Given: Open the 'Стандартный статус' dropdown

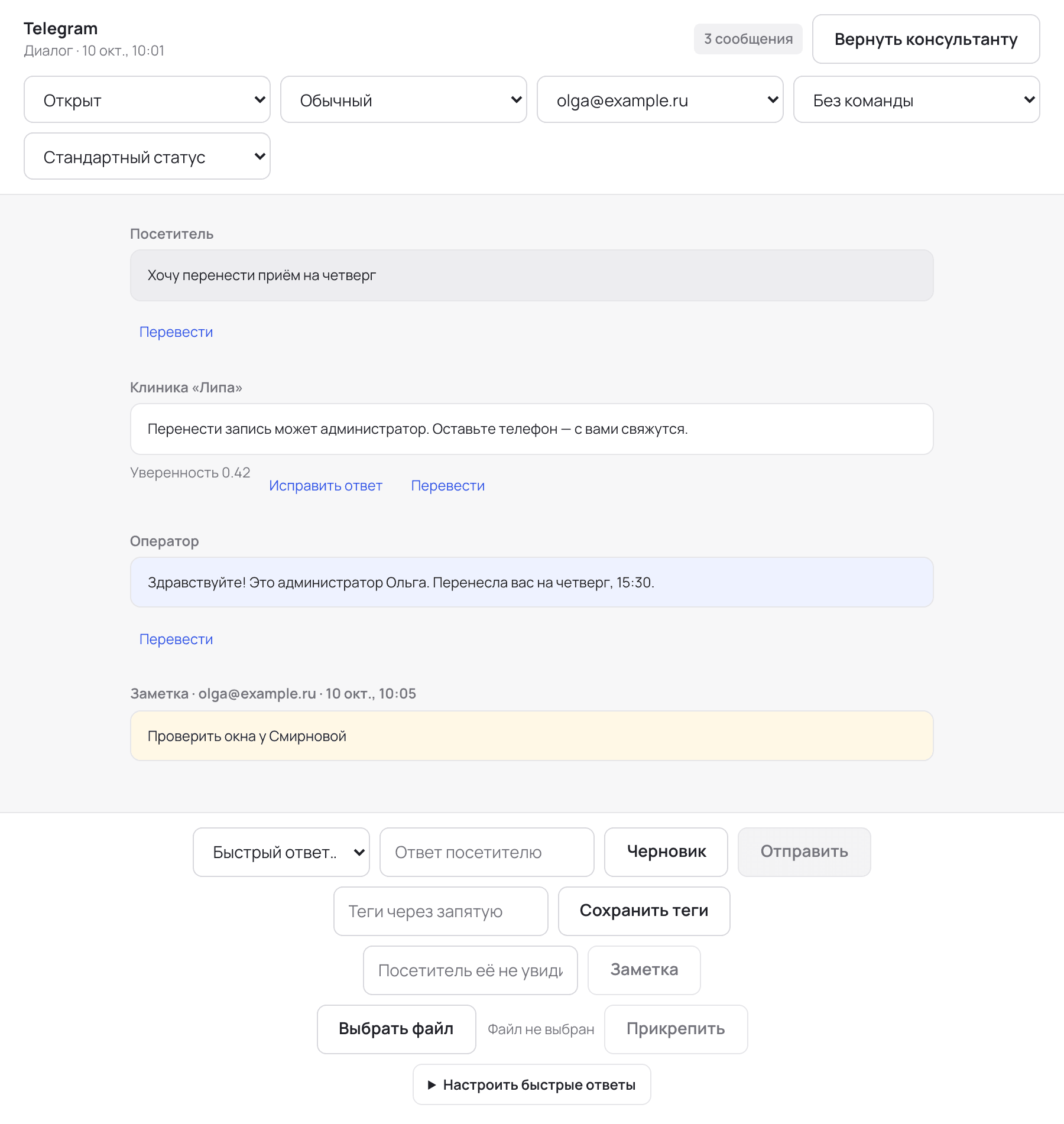Looking at the screenshot, I should 147,156.
